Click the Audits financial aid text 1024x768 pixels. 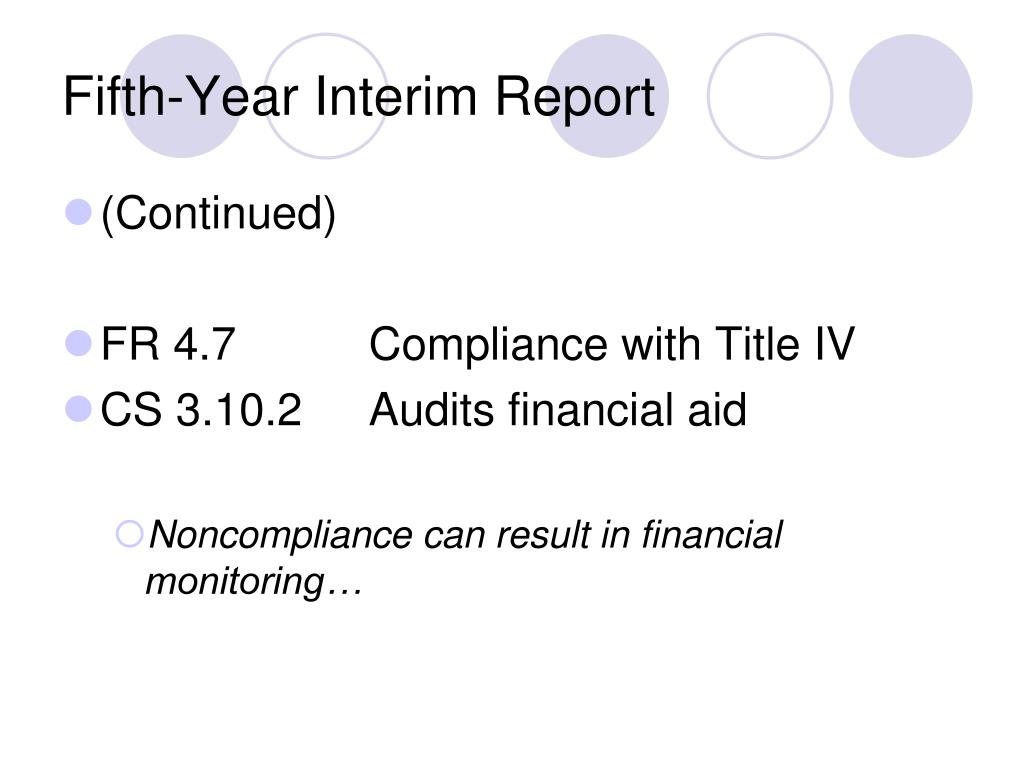click(x=558, y=410)
